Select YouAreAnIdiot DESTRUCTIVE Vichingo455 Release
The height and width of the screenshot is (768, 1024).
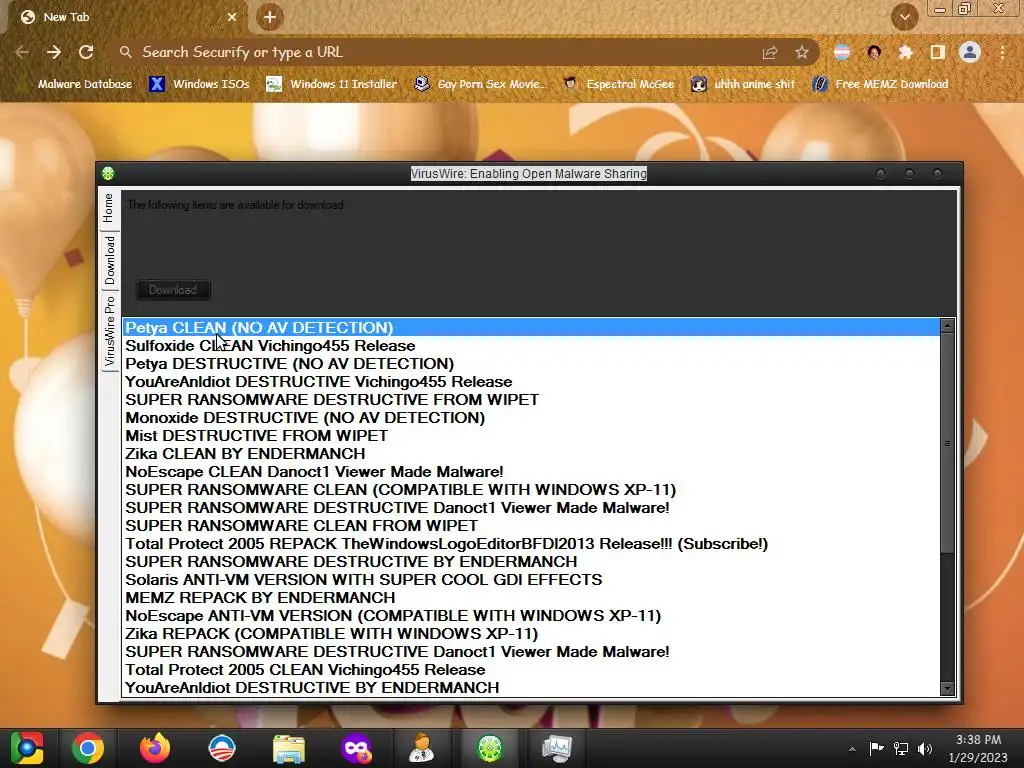pos(531,381)
